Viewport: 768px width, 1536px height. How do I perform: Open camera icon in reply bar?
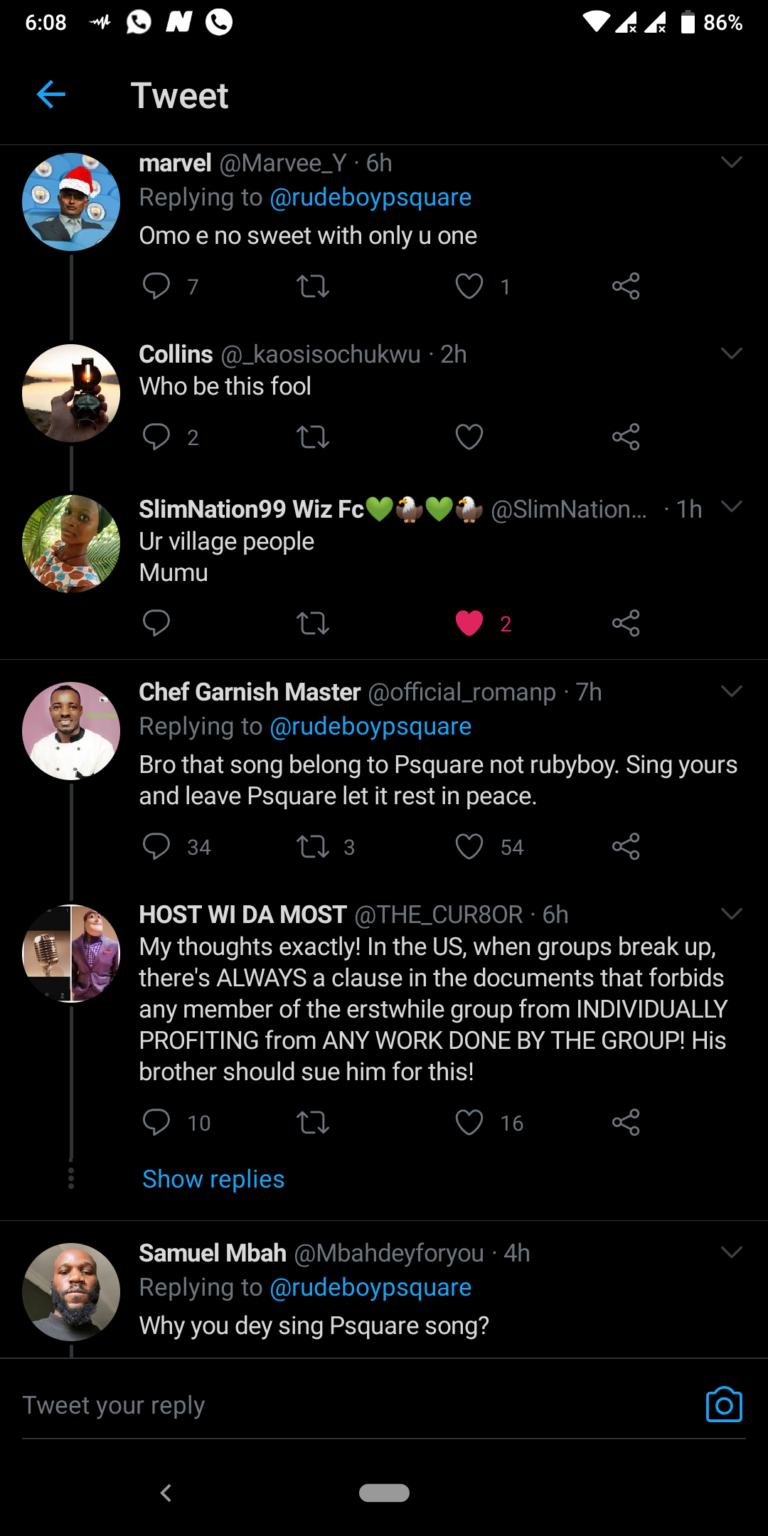(x=724, y=1404)
